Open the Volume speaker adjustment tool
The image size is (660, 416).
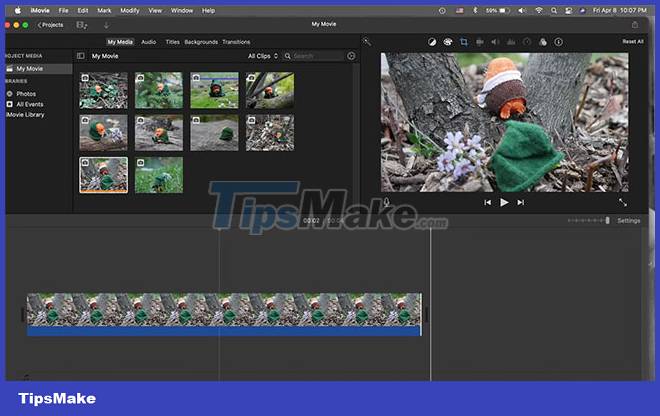[495, 42]
